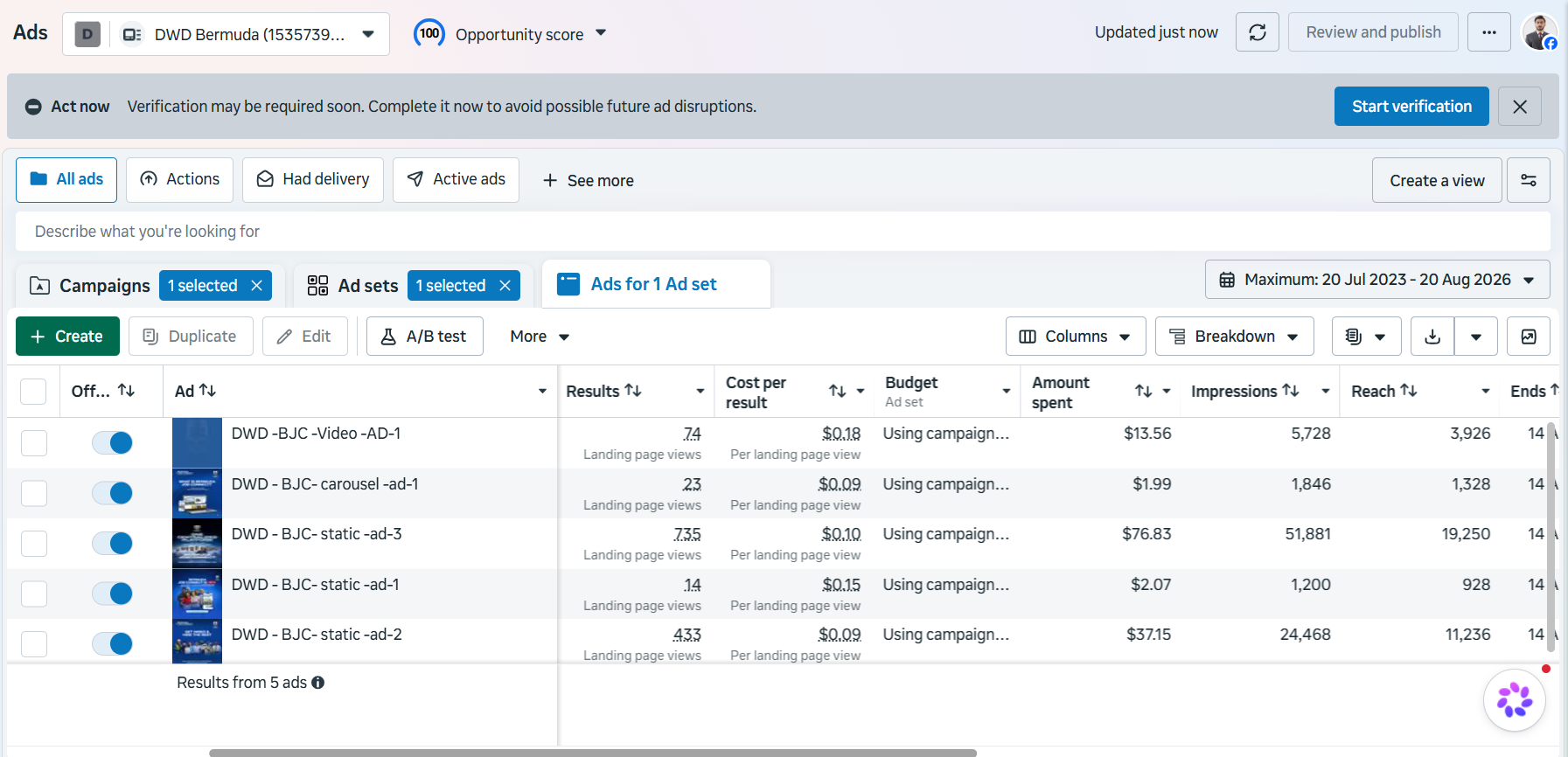
Task: Select checkbox for DWD -BJC -Video -AD-1
Action: 34,443
